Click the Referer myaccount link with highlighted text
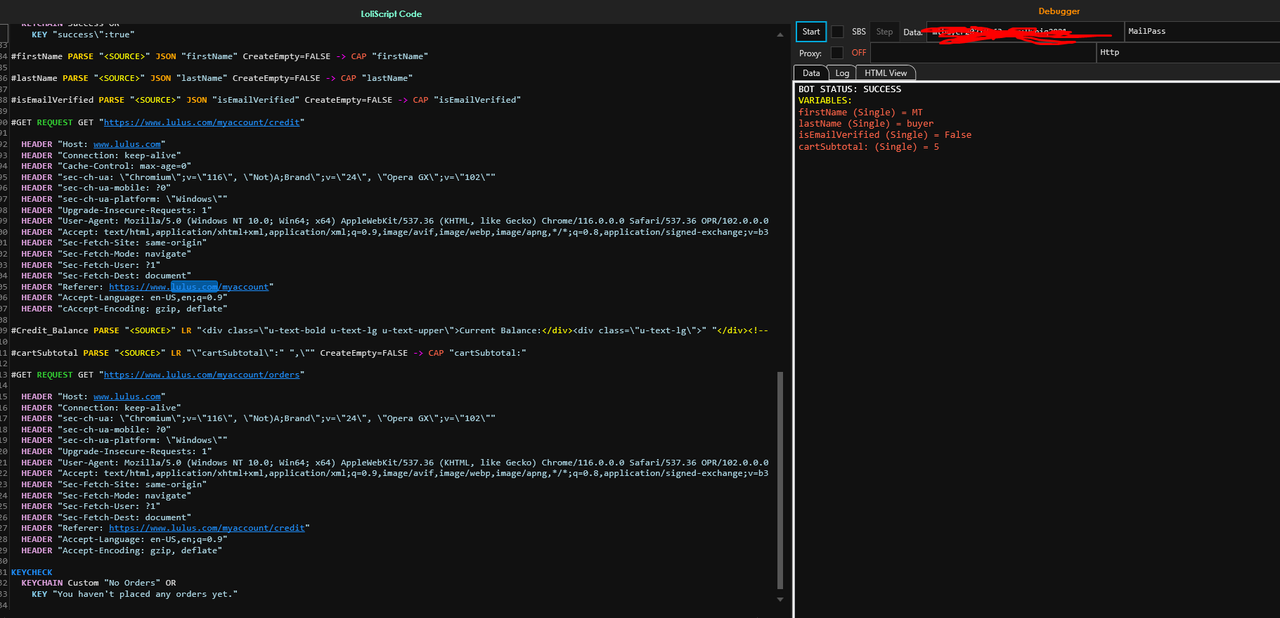1280x618 pixels. tap(188, 287)
